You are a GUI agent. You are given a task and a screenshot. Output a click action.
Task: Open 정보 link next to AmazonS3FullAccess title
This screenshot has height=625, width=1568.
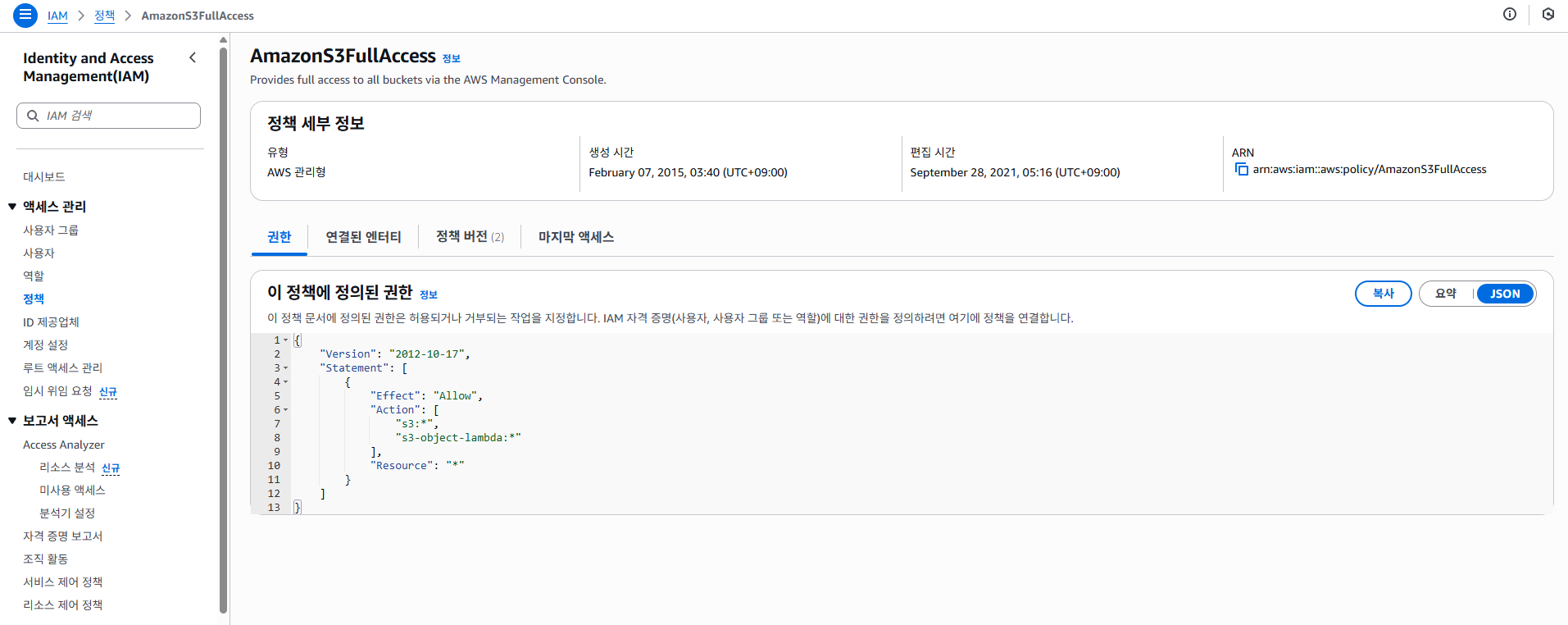(x=452, y=58)
